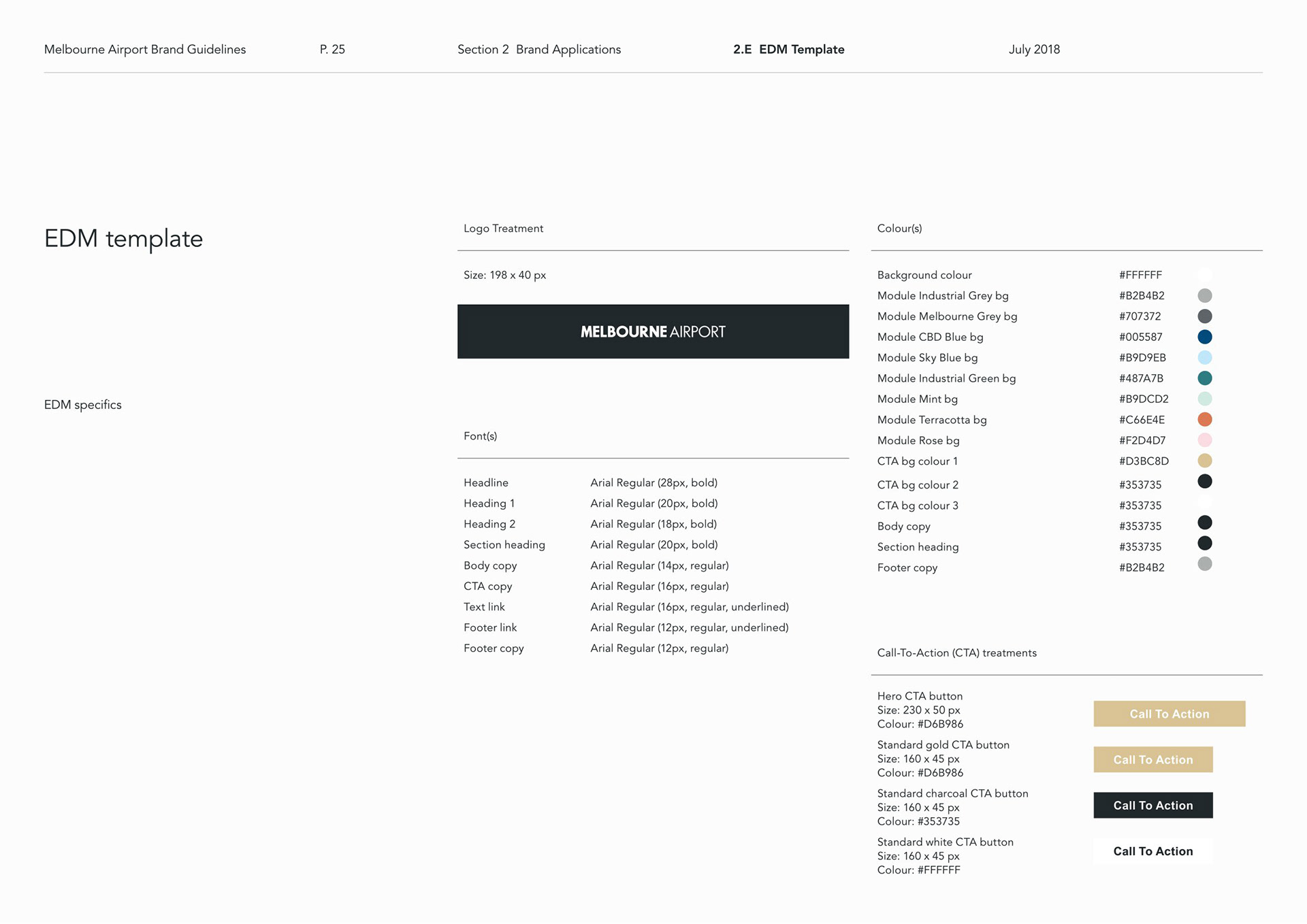Choose the Sky Blue colour swatch
This screenshot has width=1307, height=924.
[1204, 357]
